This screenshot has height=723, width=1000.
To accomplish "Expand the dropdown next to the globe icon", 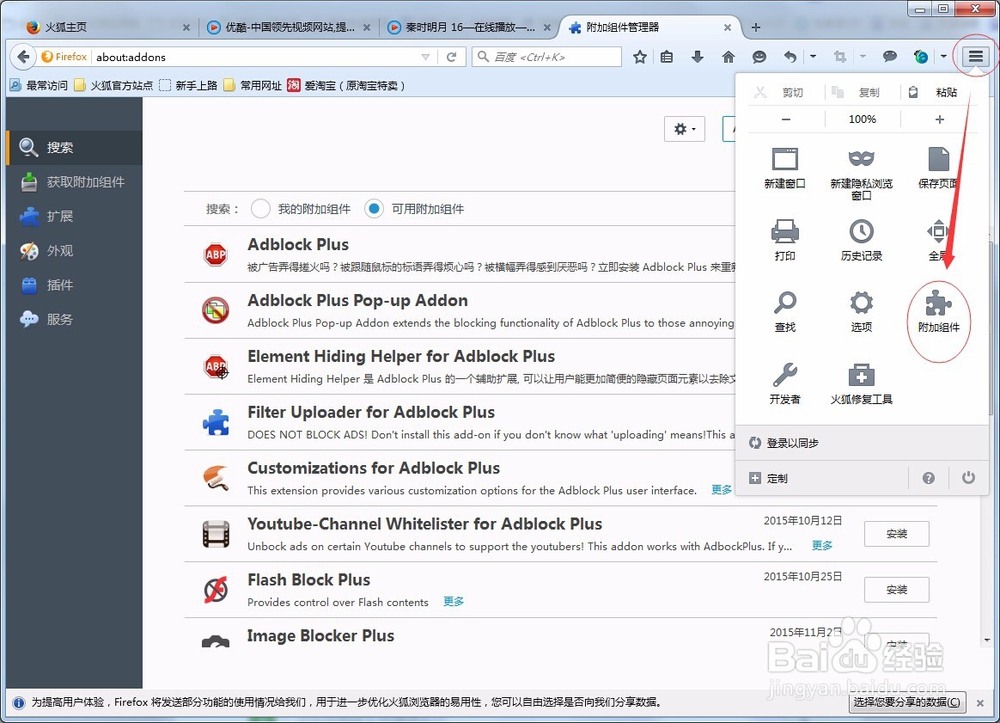I will (x=943, y=57).
